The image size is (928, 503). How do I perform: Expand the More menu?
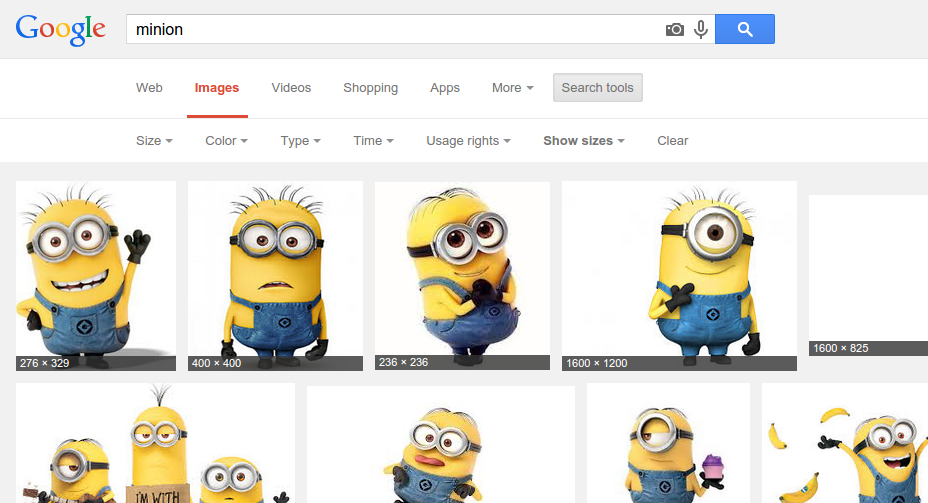pos(513,88)
